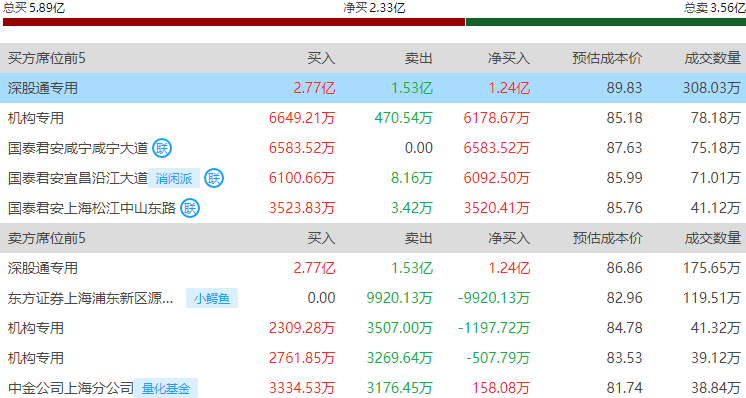
Task: Click 预估成本价 header in seller table
Action: [x=608, y=238]
